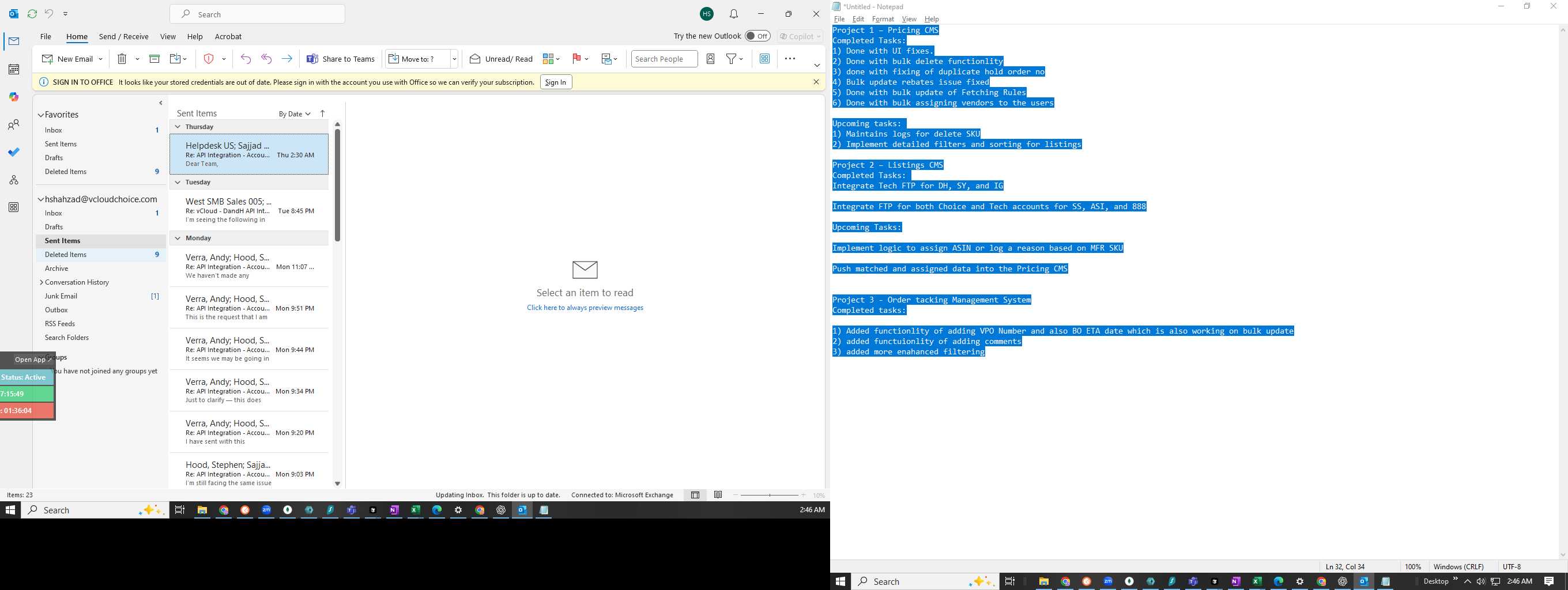Click the Reply arrow icon
The width and height of the screenshot is (1568, 590).
pos(246,59)
